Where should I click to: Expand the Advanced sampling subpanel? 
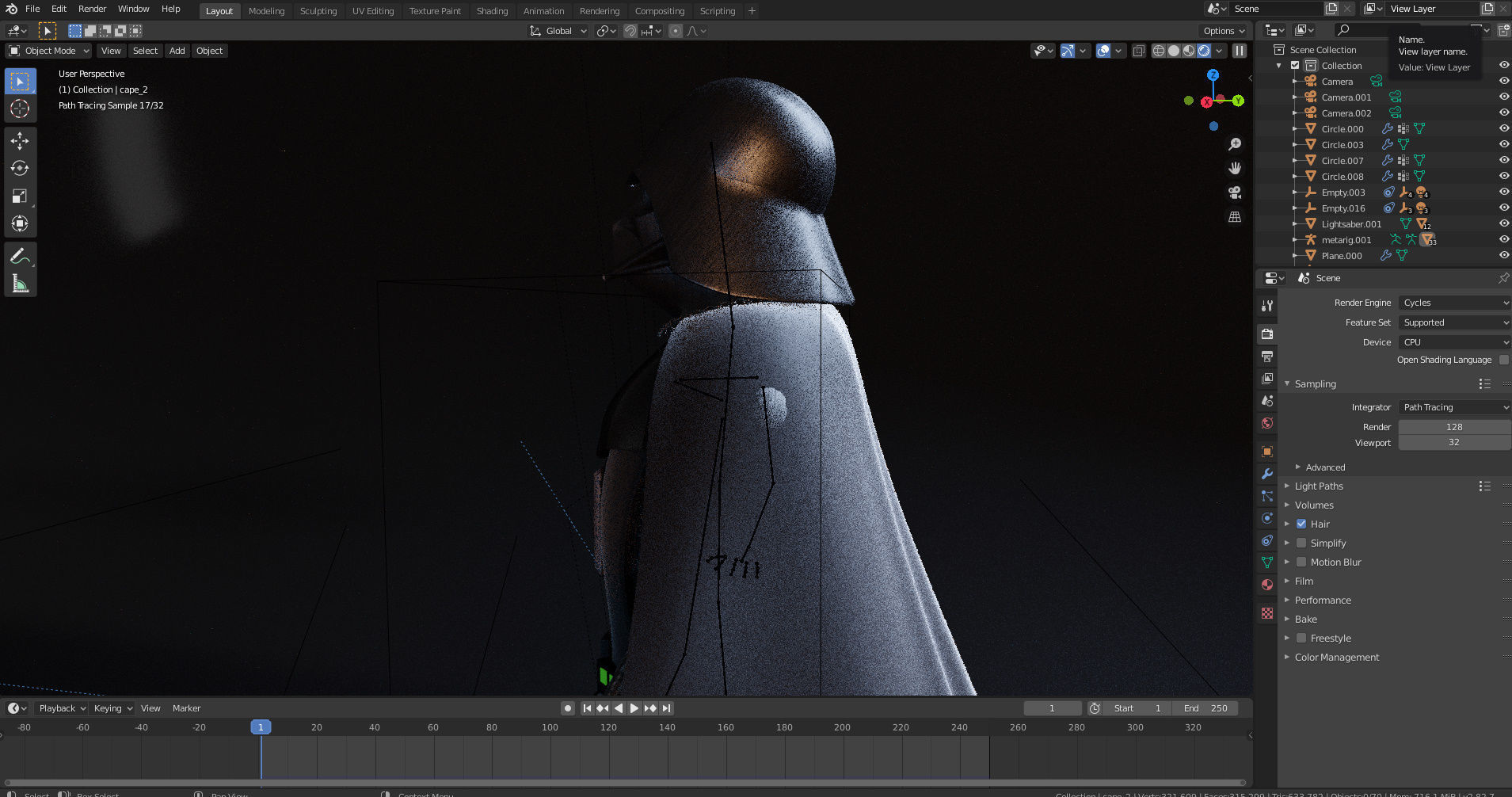tap(1324, 467)
